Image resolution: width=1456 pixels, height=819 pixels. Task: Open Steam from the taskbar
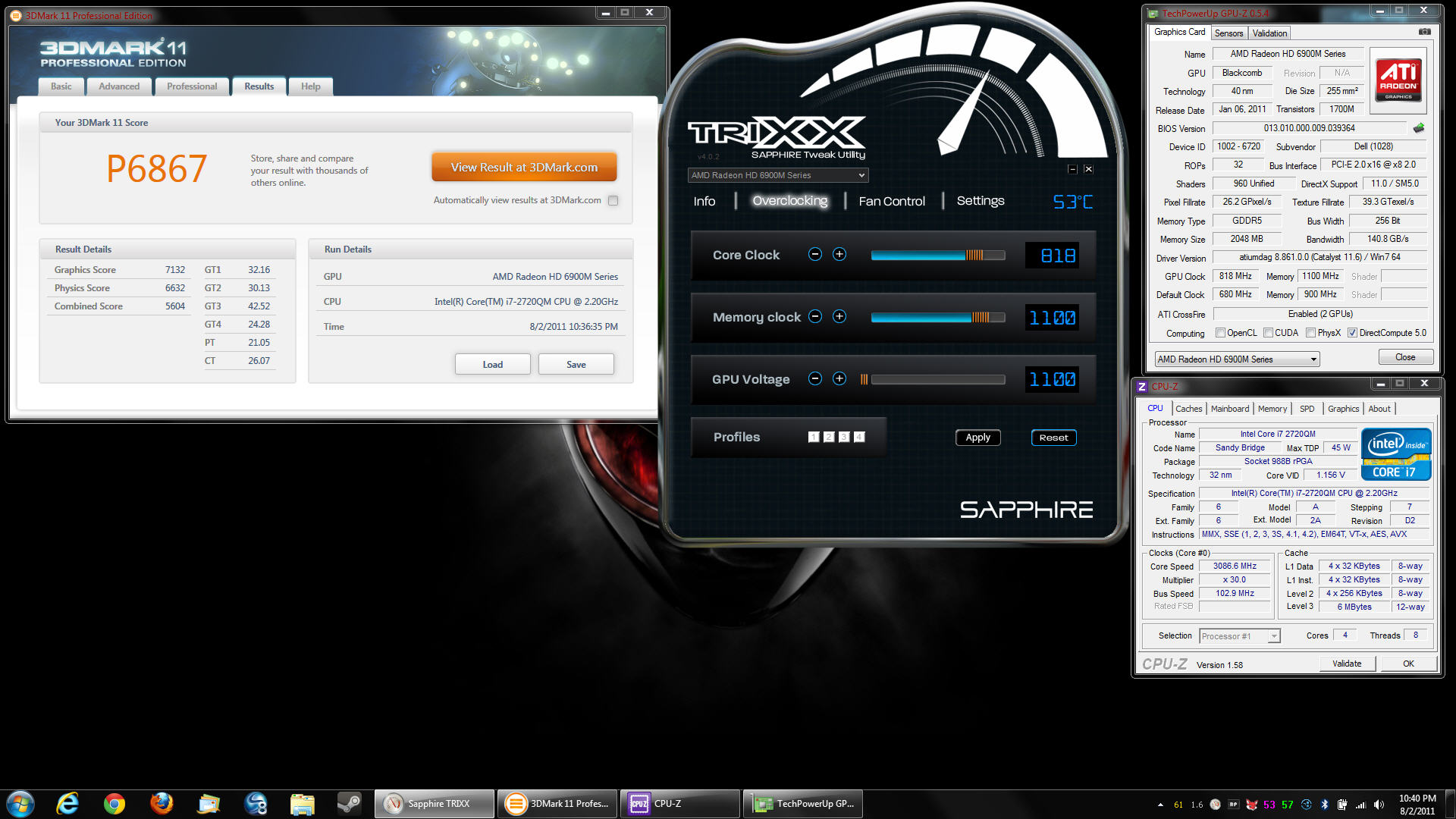click(x=350, y=804)
